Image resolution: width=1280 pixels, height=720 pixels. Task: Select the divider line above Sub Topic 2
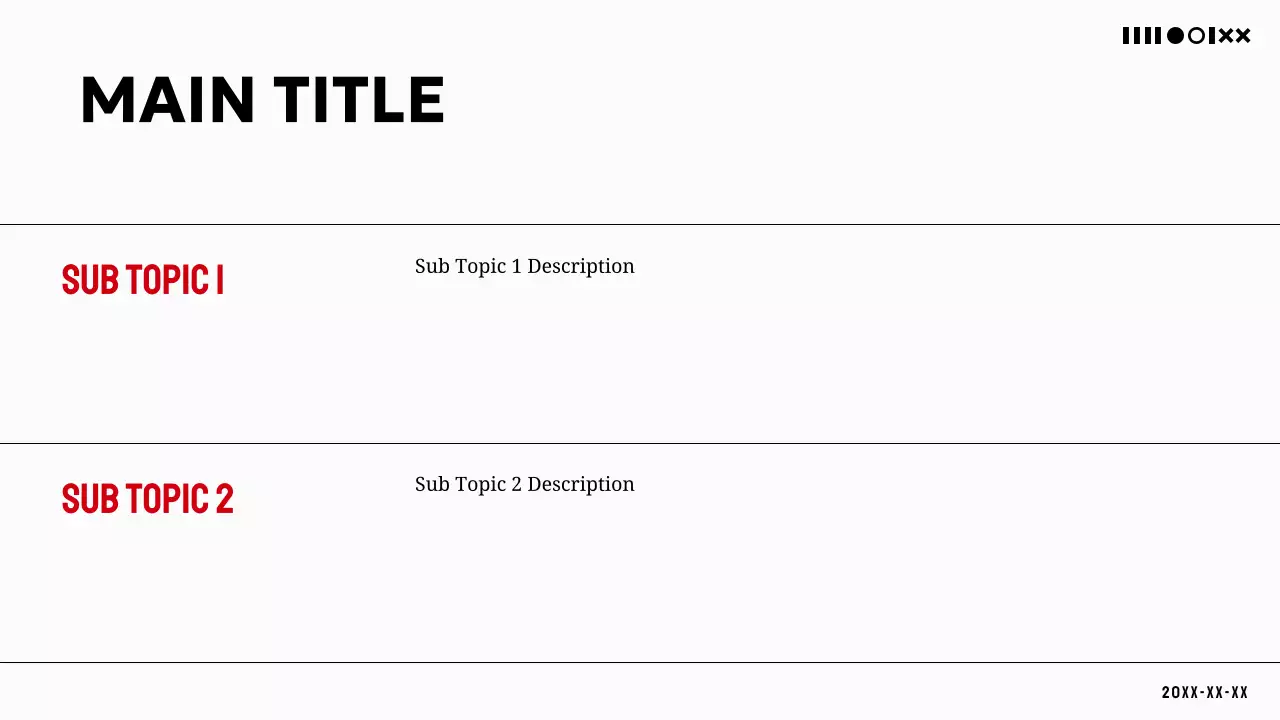click(640, 443)
